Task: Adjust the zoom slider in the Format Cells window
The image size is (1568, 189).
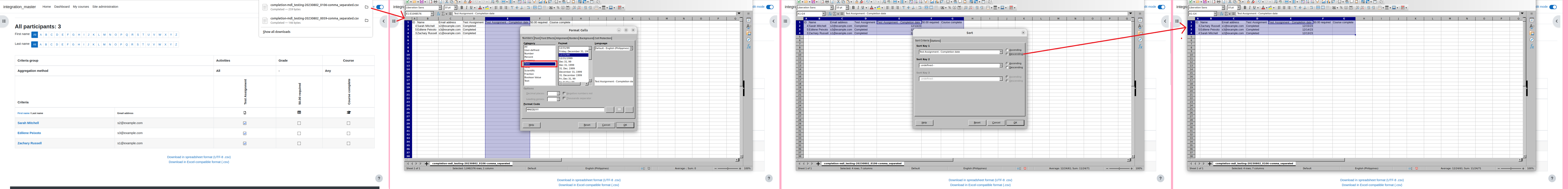Action: (728, 168)
